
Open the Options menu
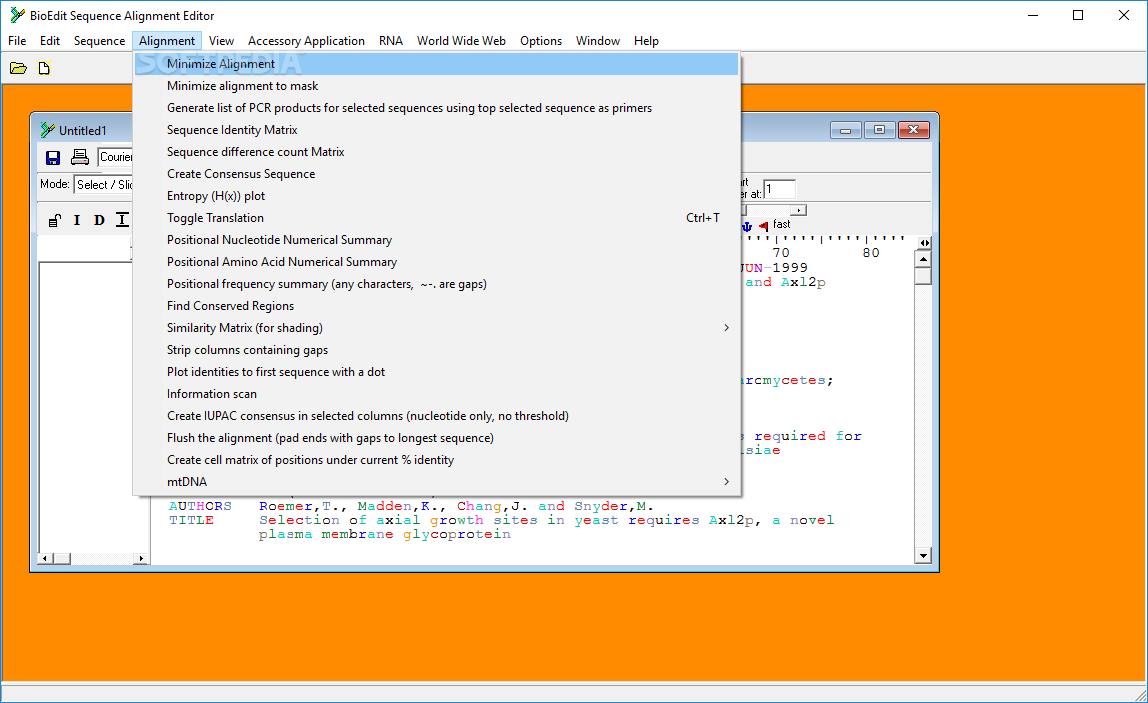[x=541, y=41]
